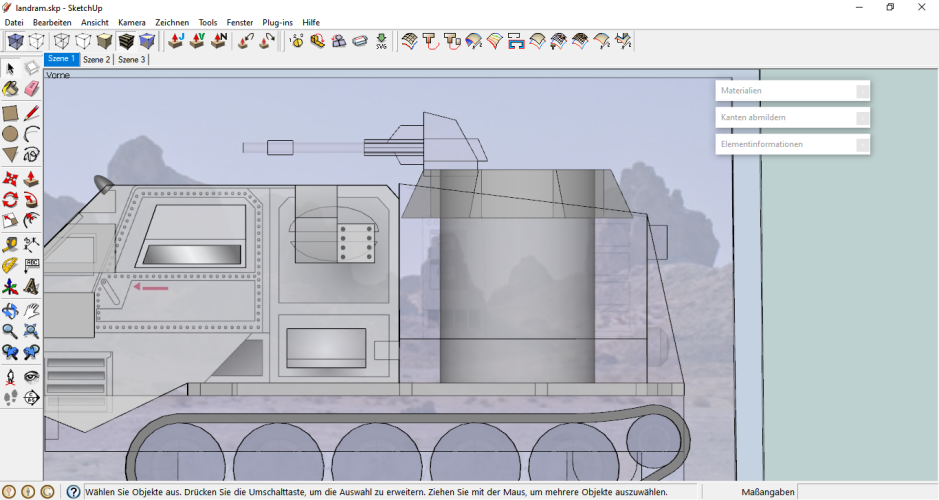The image size is (939, 500).
Task: Choose the pink Eraser tool
Action: coord(31,89)
